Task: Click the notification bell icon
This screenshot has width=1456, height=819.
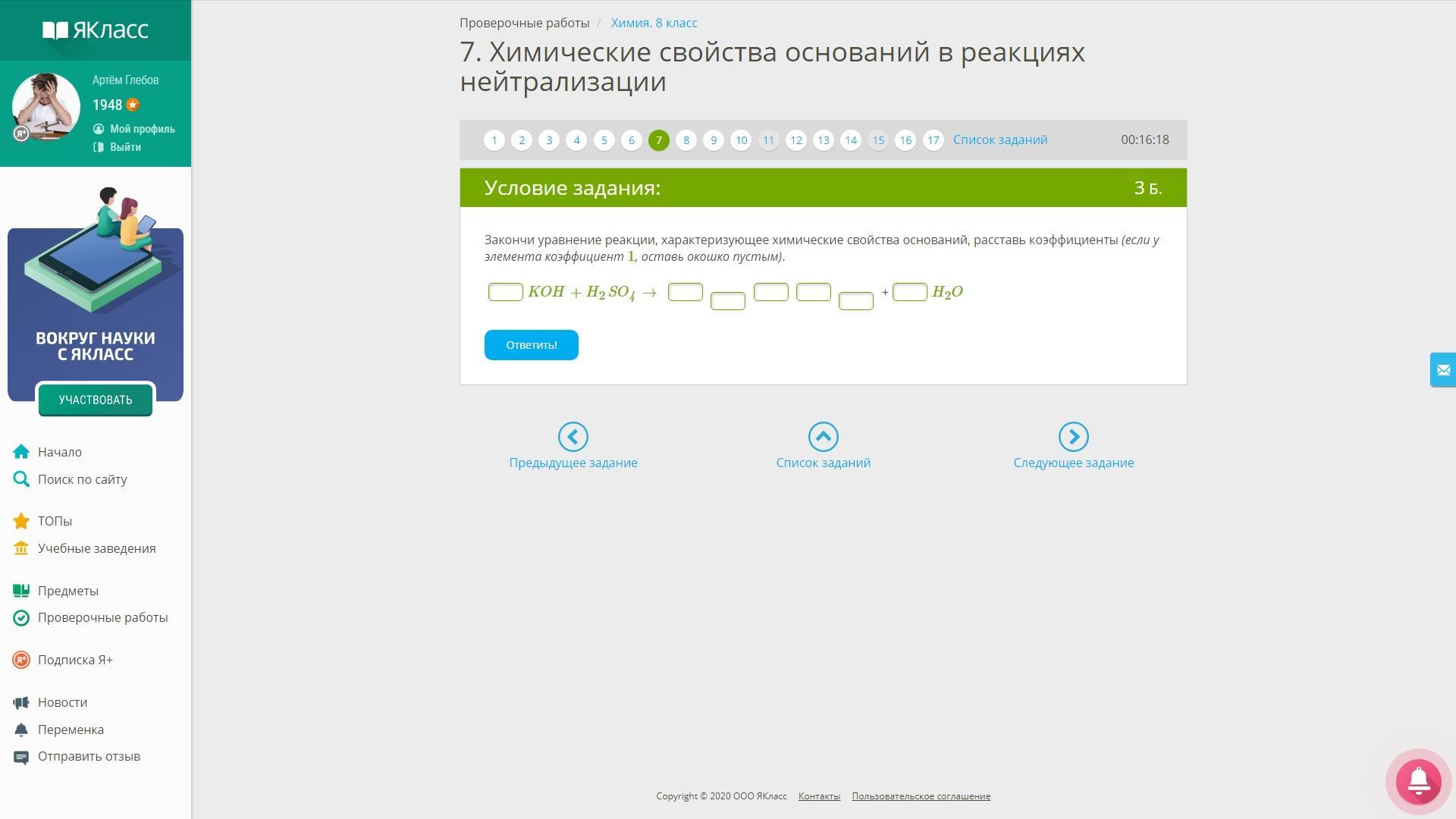Action: (x=1418, y=780)
